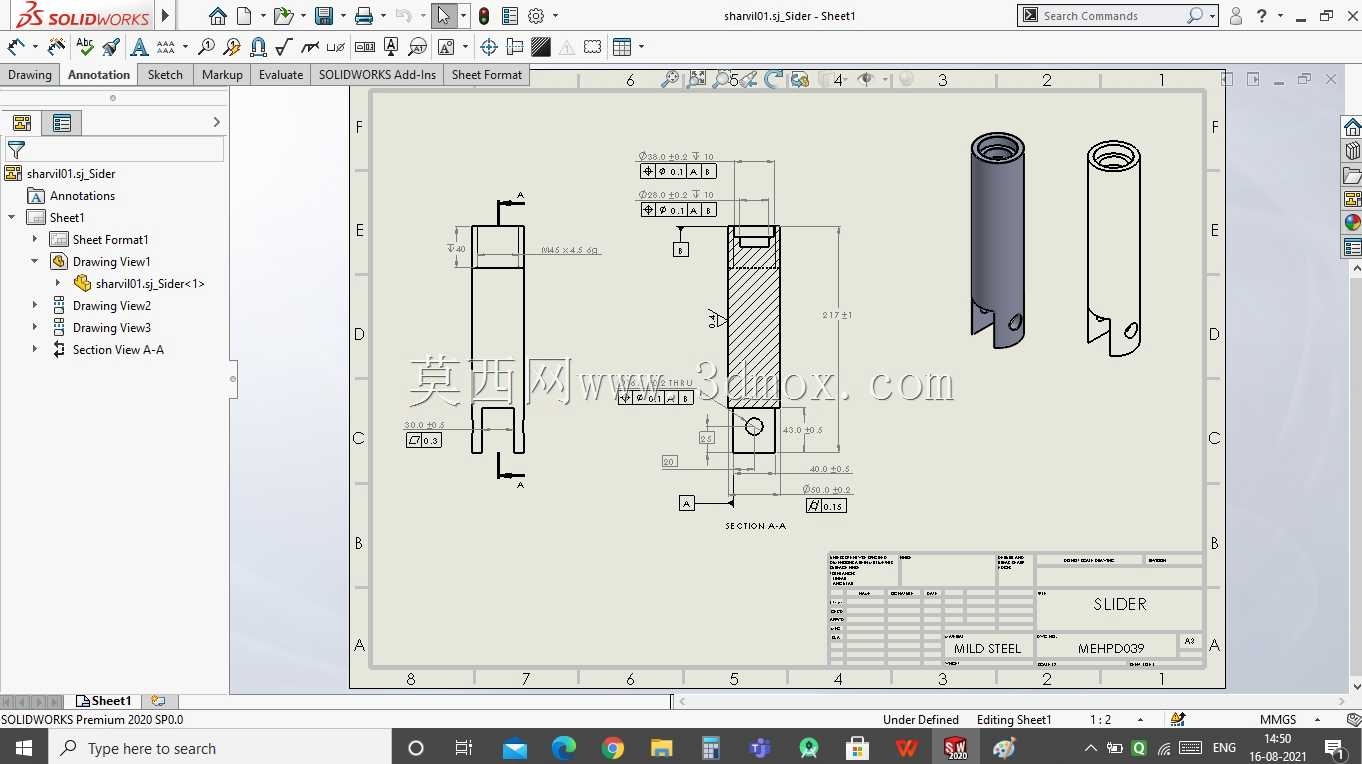Switch to FeatureManager design tree tab
The image size is (1362, 764).
coord(22,123)
